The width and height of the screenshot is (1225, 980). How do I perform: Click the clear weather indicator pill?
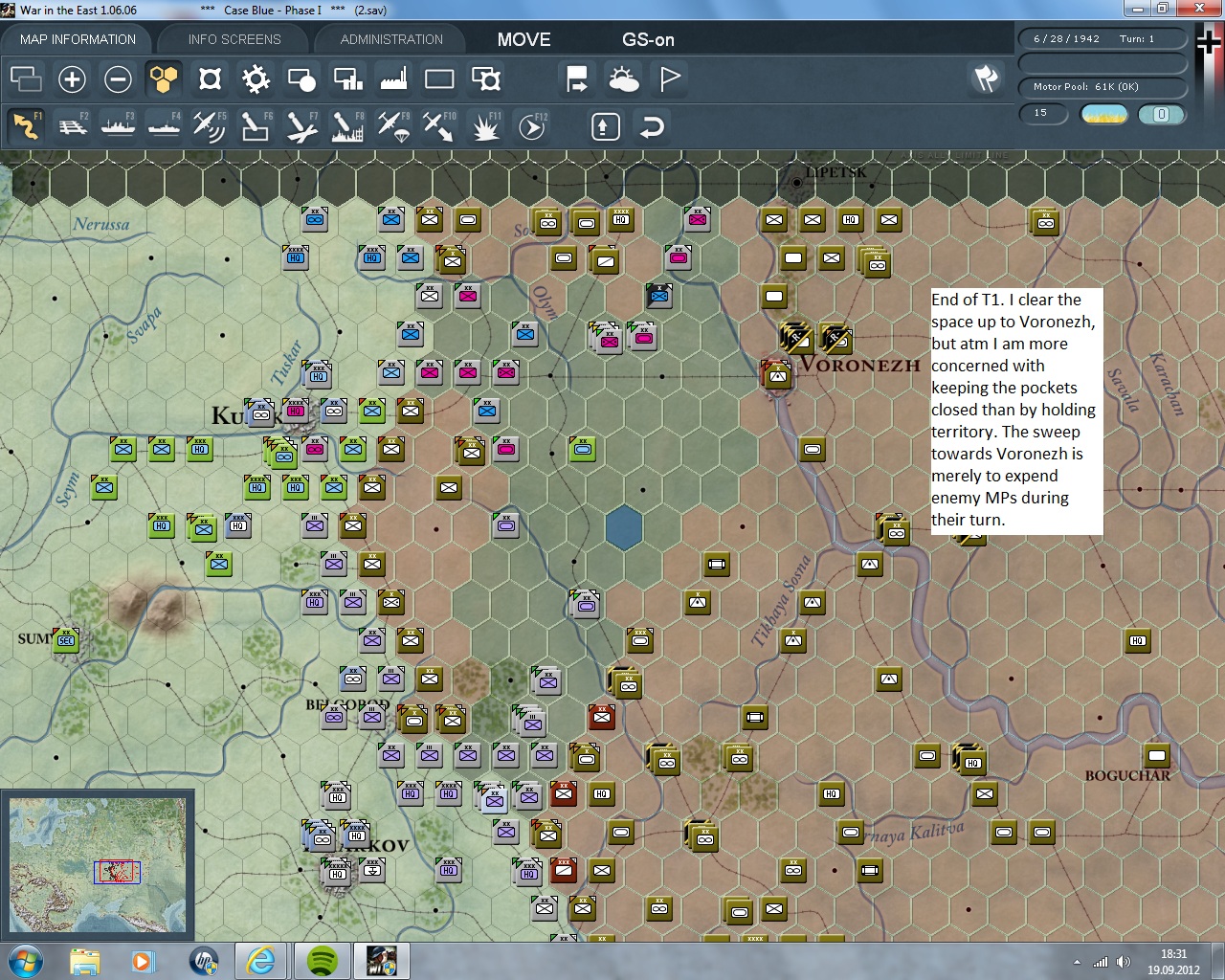coord(1104,114)
